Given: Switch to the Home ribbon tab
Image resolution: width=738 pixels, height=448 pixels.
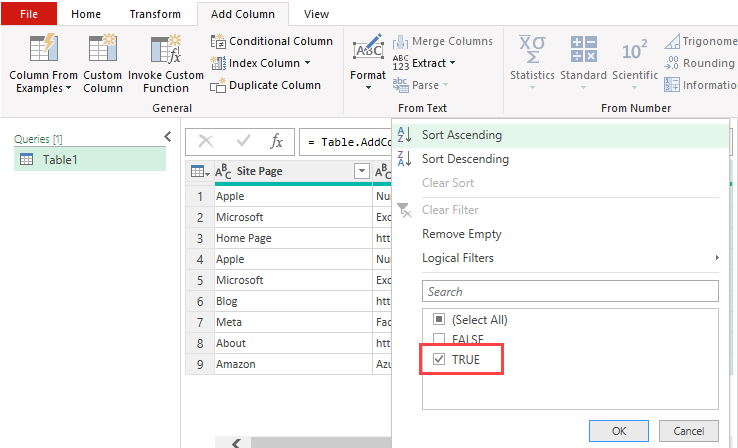Looking at the screenshot, I should pos(86,14).
